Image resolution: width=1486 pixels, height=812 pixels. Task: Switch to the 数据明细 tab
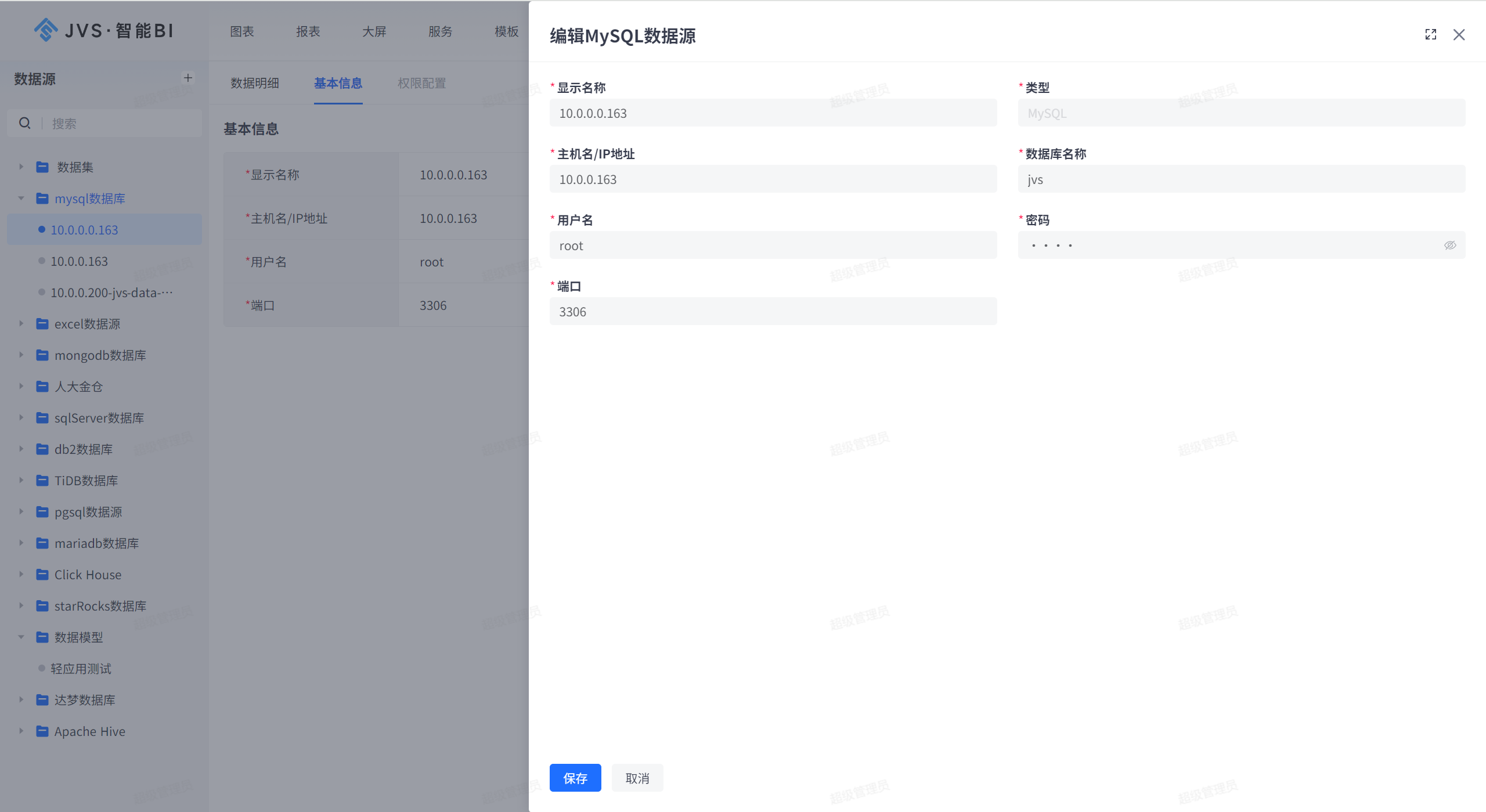(255, 83)
